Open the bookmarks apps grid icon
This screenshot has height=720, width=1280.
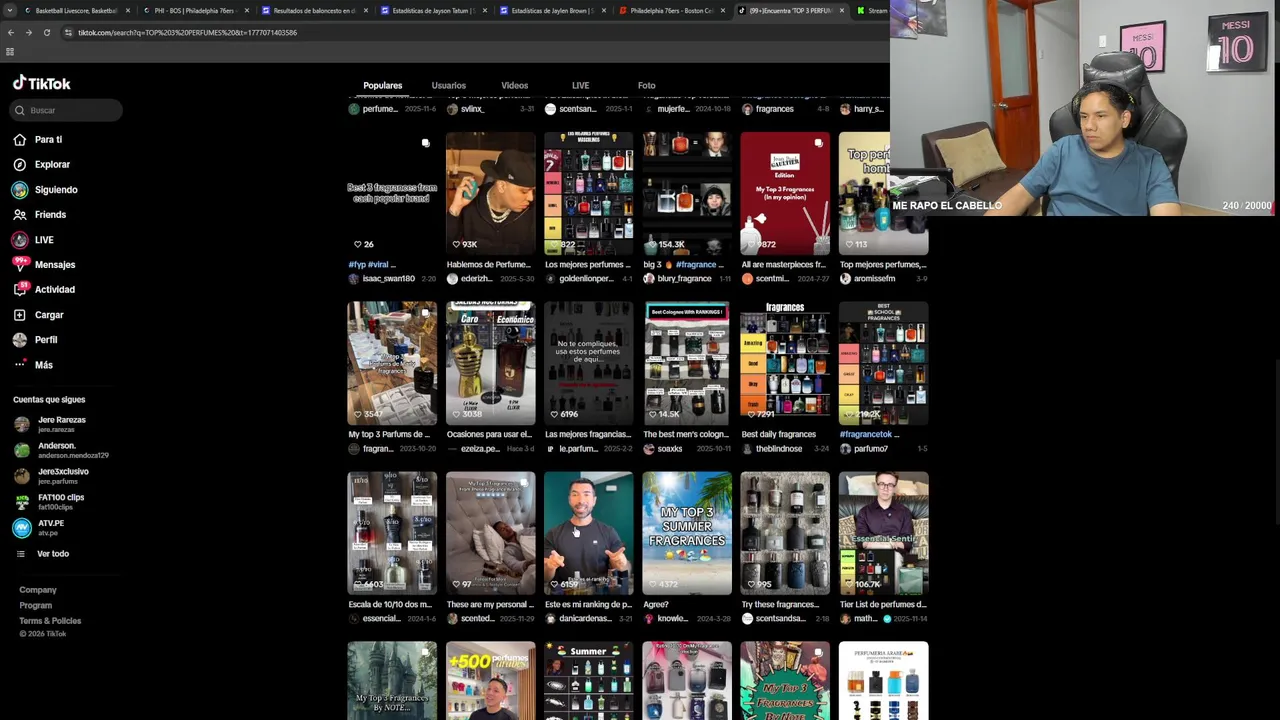click(10, 52)
